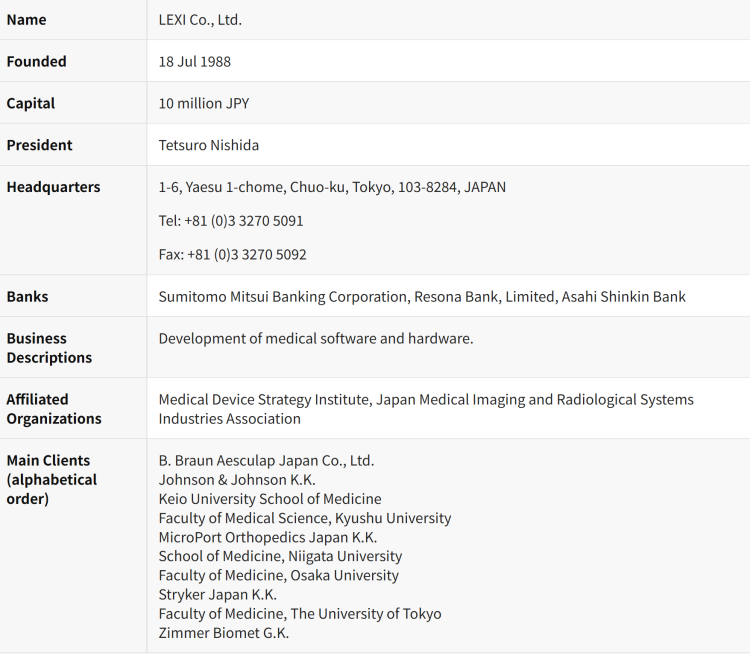
Task: Click the banks list starting 'Sumitomo Mitsui Banking Corporation'
Action: click(422, 296)
